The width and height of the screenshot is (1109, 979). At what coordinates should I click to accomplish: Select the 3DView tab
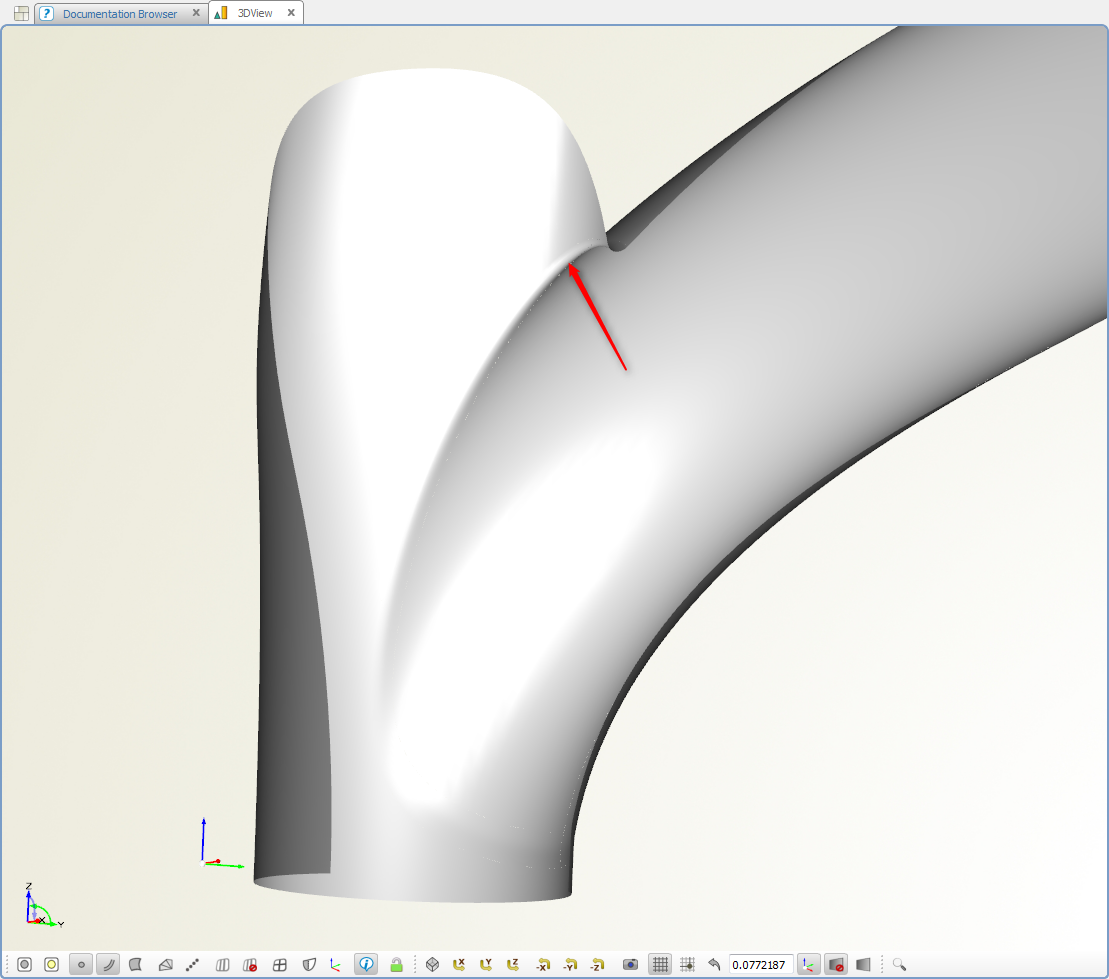(x=255, y=13)
